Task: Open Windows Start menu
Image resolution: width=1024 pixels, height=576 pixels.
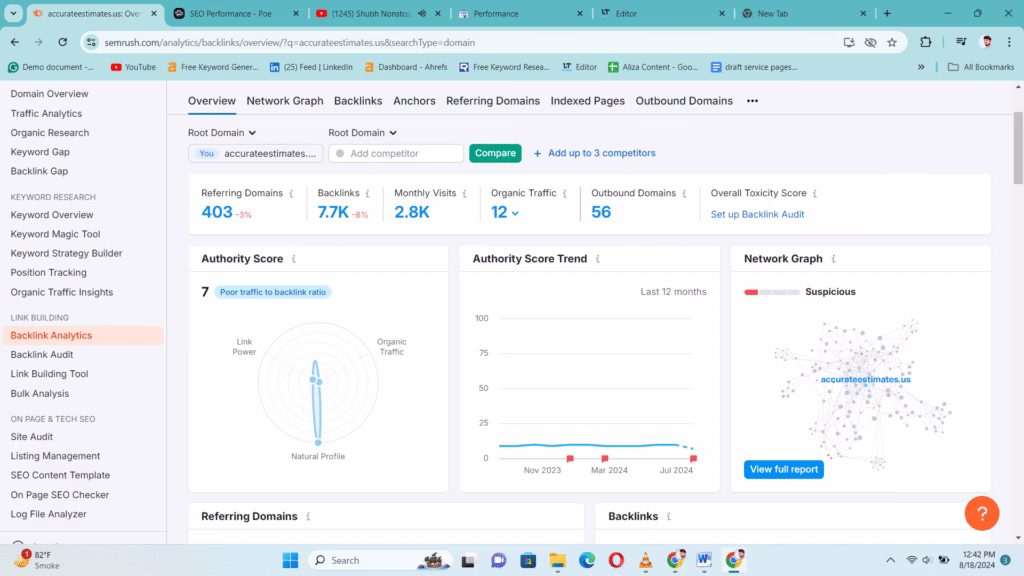Action: 291,560
